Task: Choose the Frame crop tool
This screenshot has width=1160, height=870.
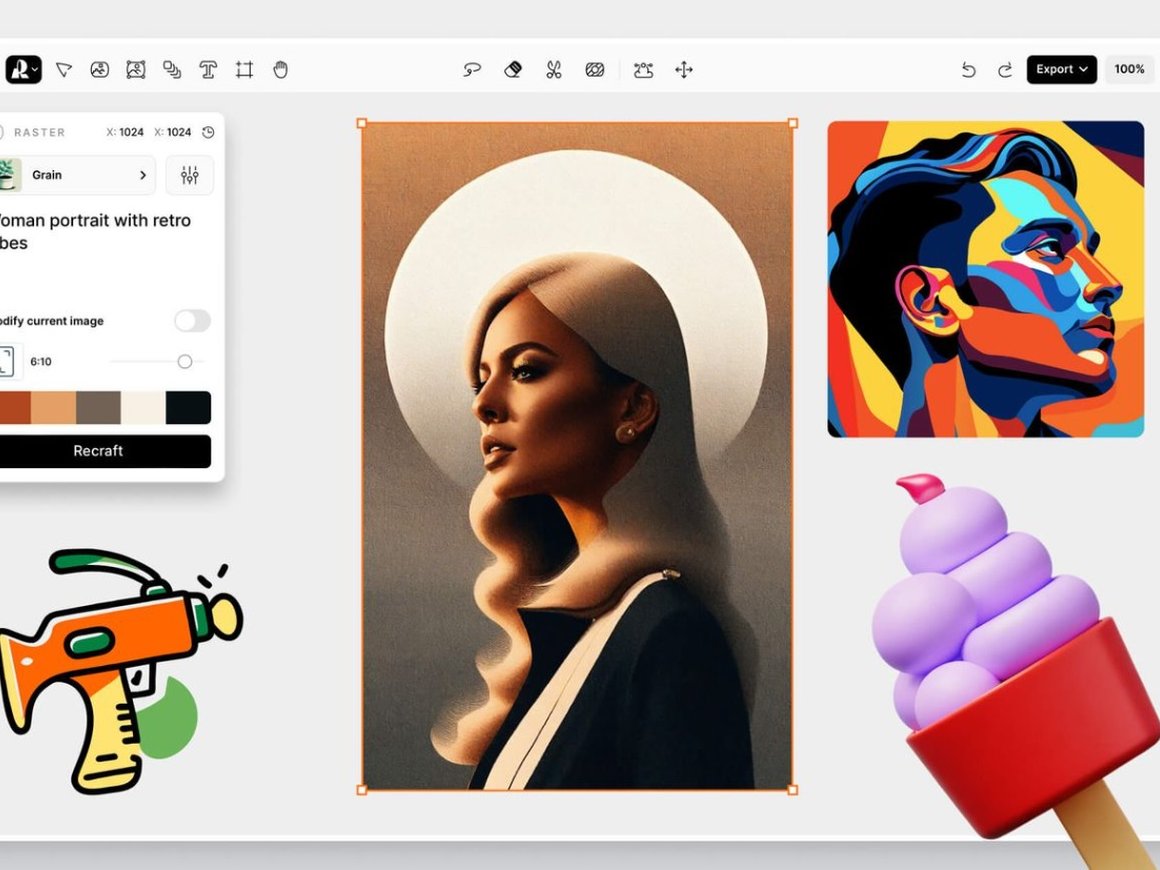Action: point(244,70)
